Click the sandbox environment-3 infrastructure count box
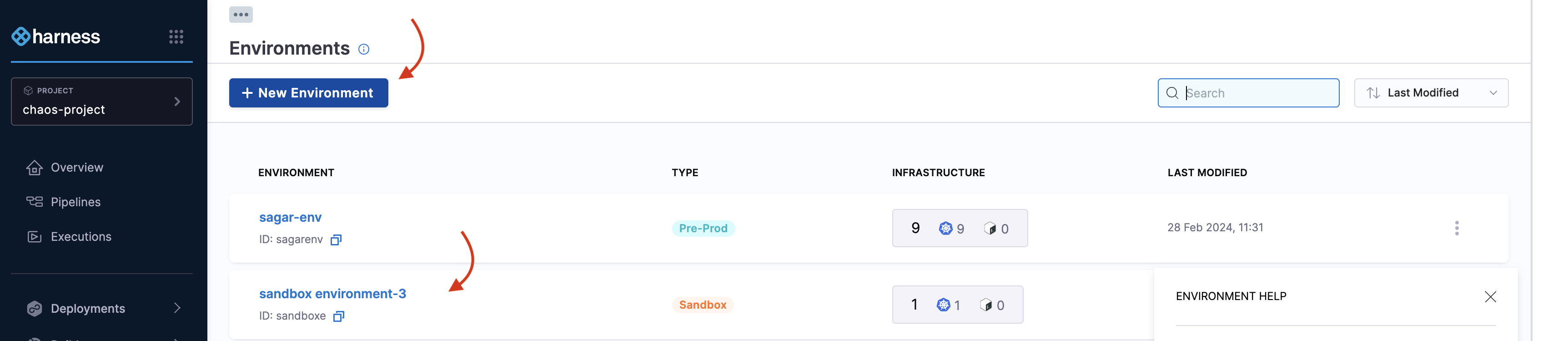This screenshot has width=1568, height=341. (x=957, y=305)
